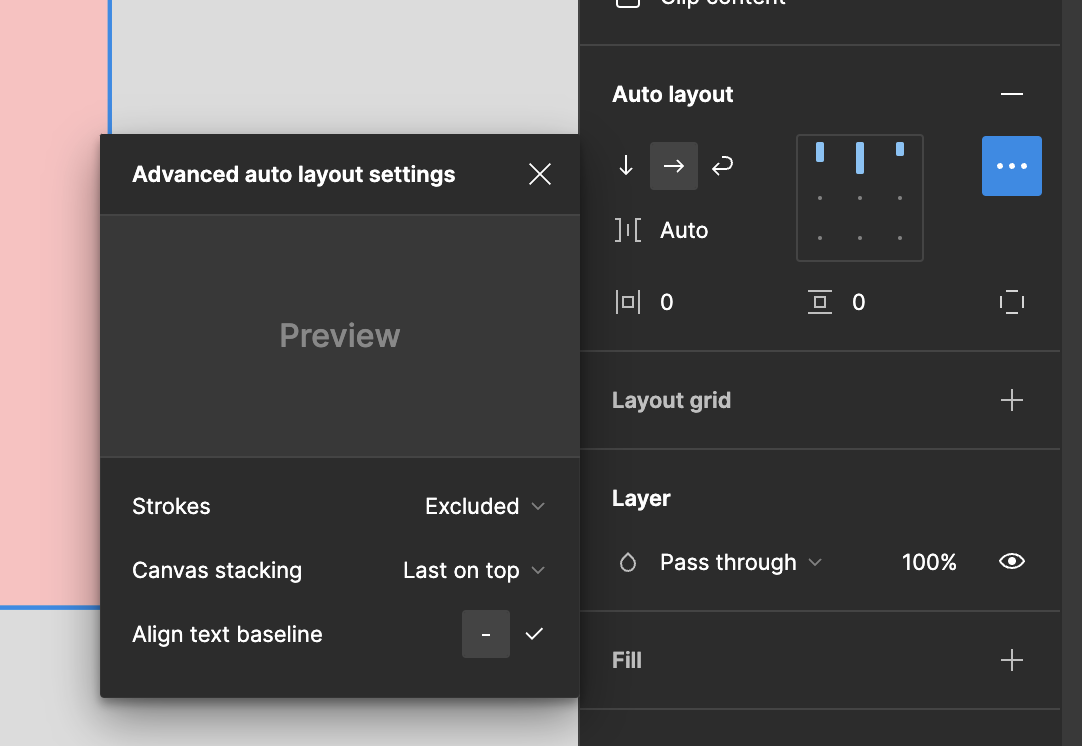1082x746 pixels.
Task: Add a layout grid
Action: (1012, 400)
